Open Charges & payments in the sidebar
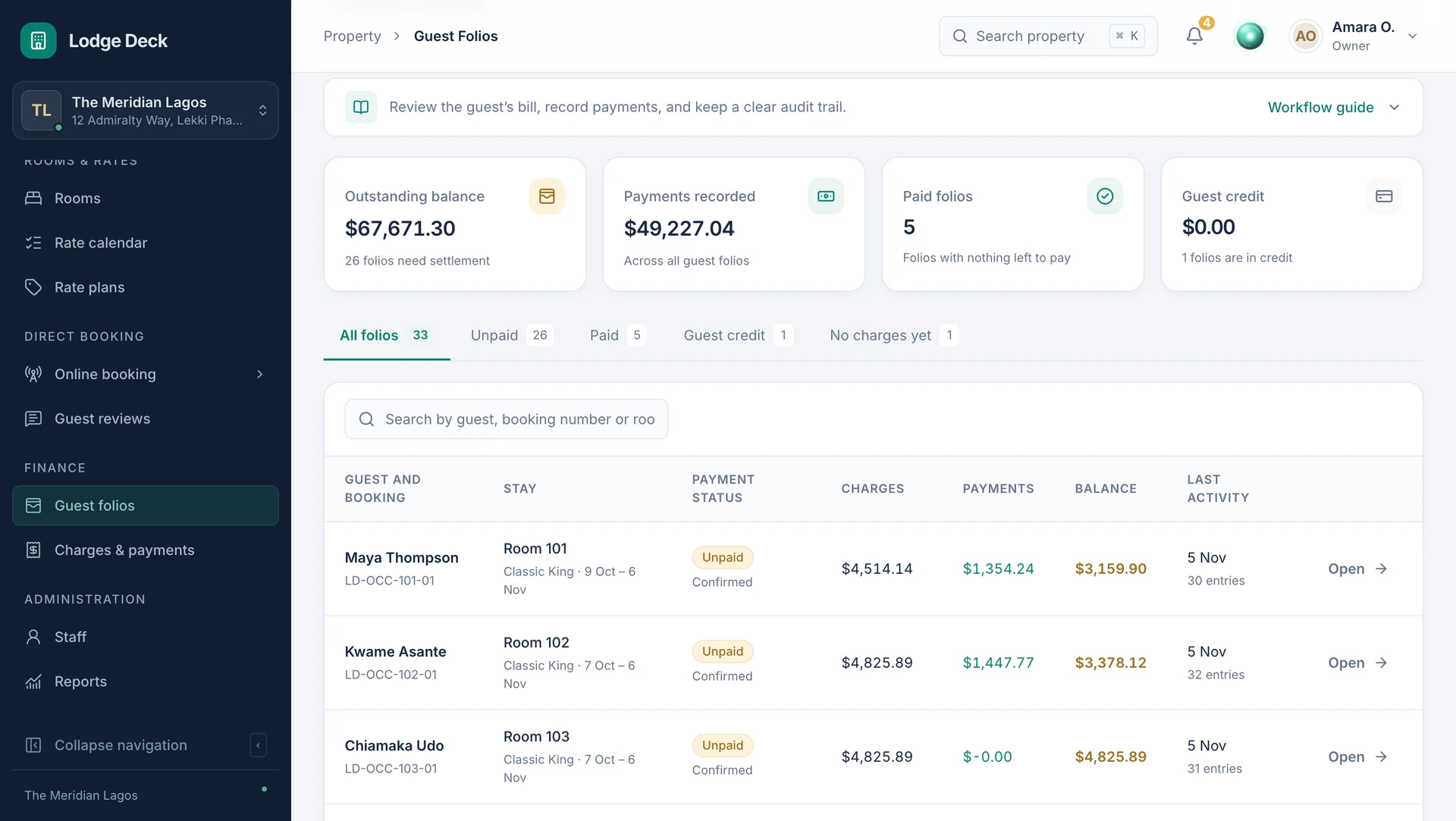The image size is (1456, 821). point(146,550)
